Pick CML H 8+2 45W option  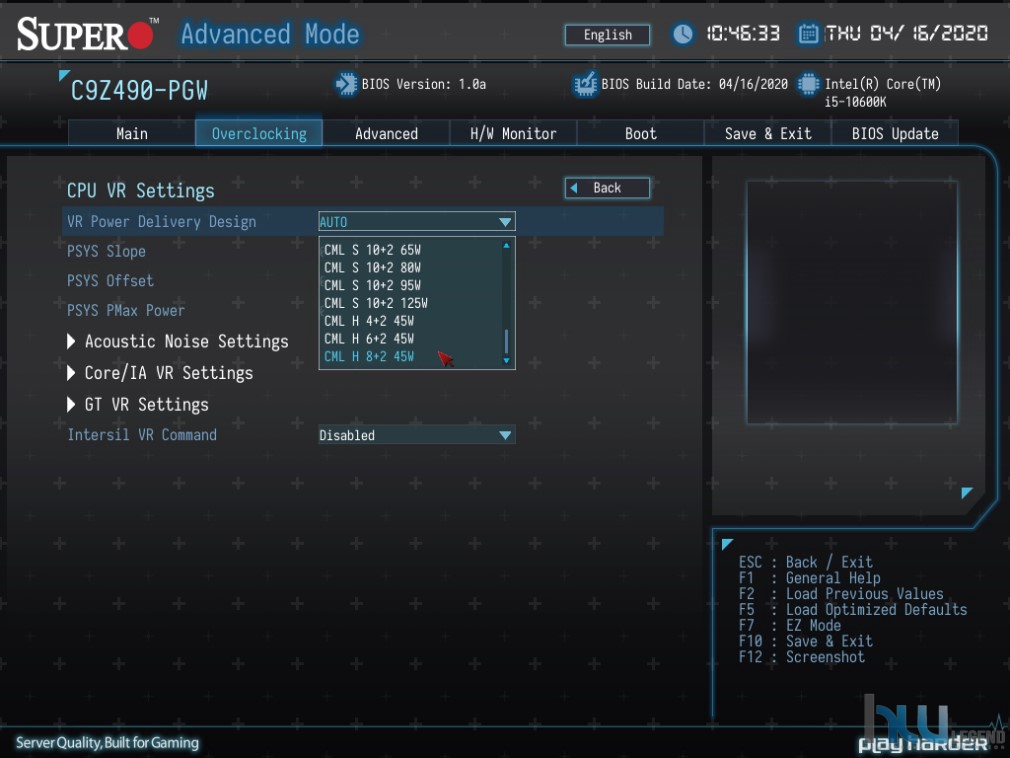click(369, 357)
